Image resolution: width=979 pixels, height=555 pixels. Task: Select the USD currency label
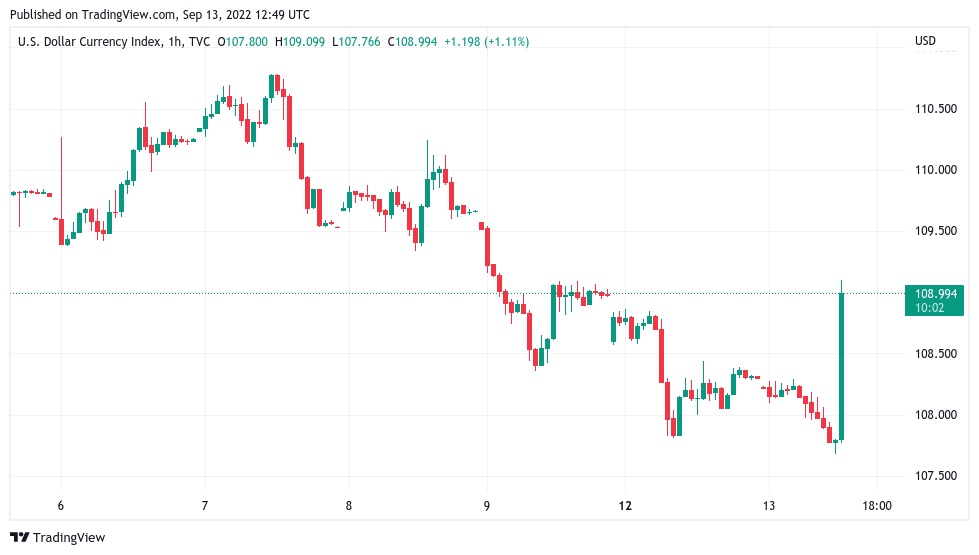tap(925, 41)
